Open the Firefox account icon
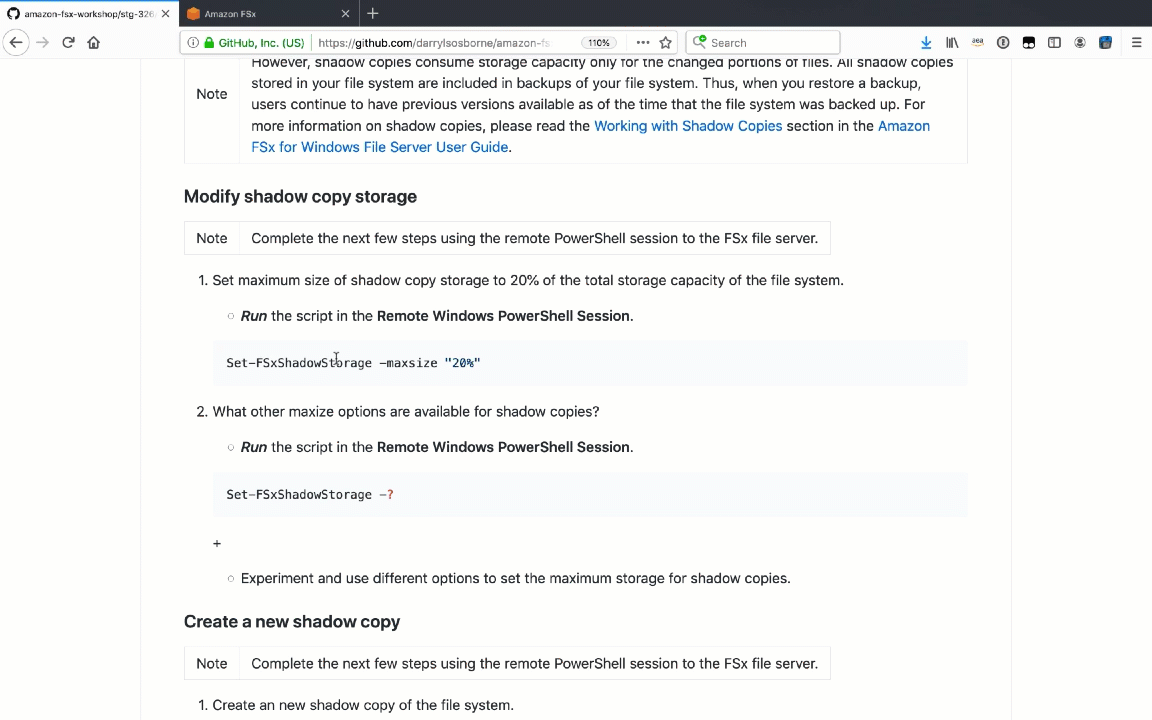Screen dimensions: 1152x720 [1080, 43]
